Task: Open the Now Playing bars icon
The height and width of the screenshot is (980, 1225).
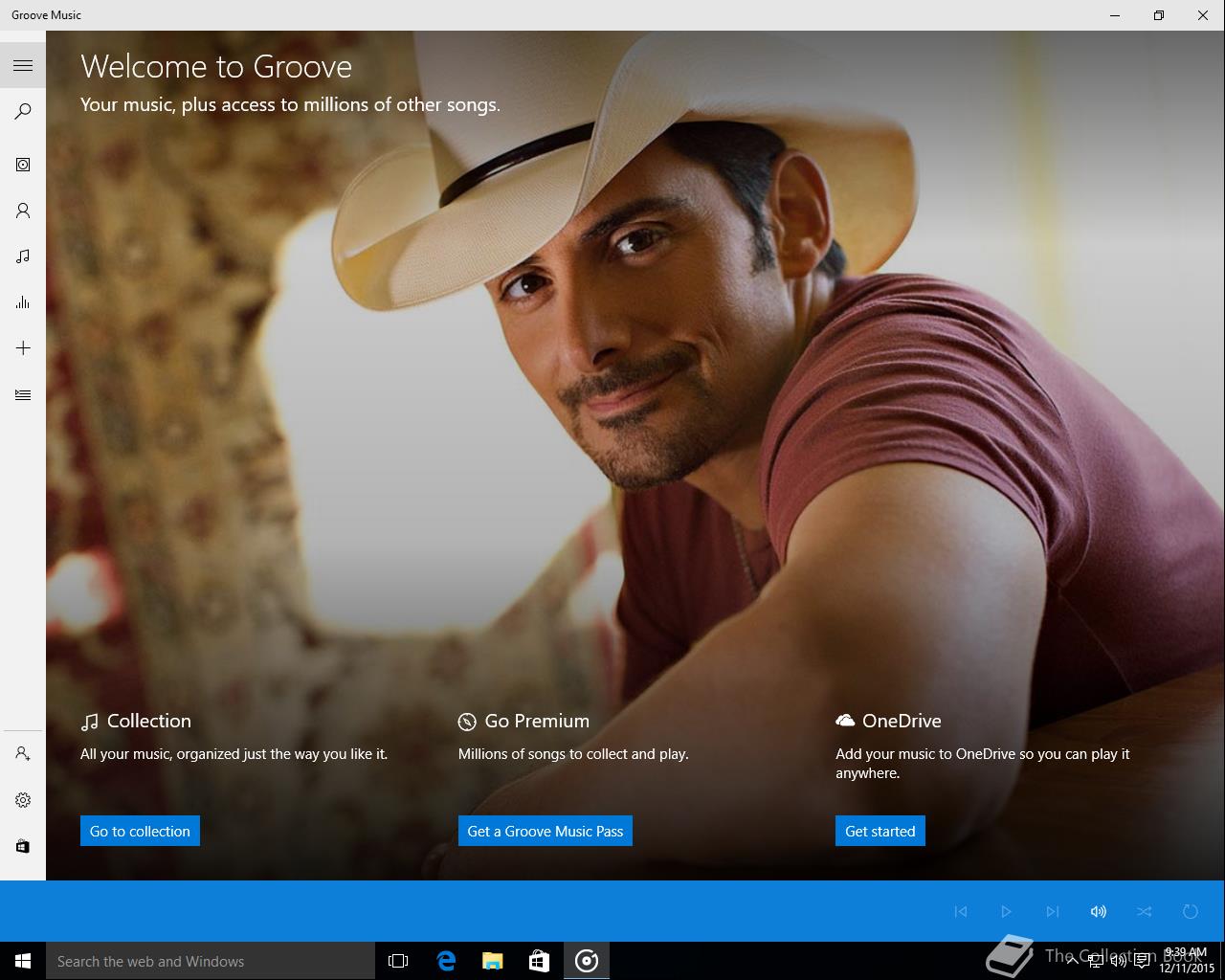Action: (23, 302)
